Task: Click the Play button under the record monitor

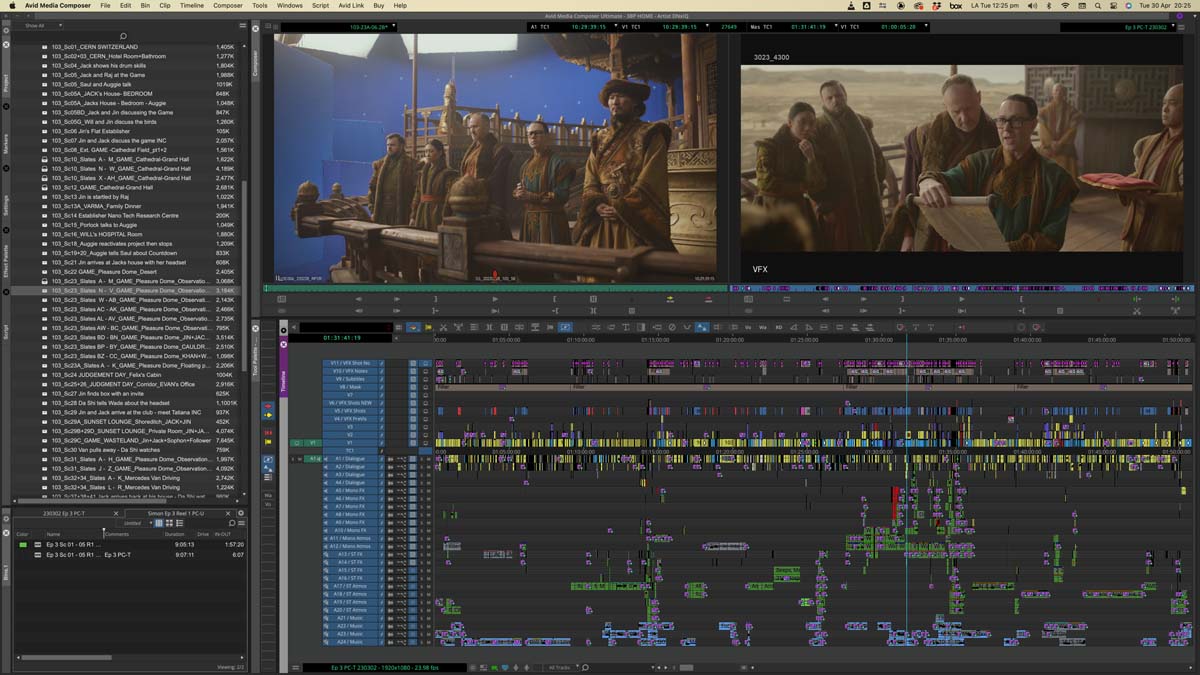Action: click(x=961, y=299)
